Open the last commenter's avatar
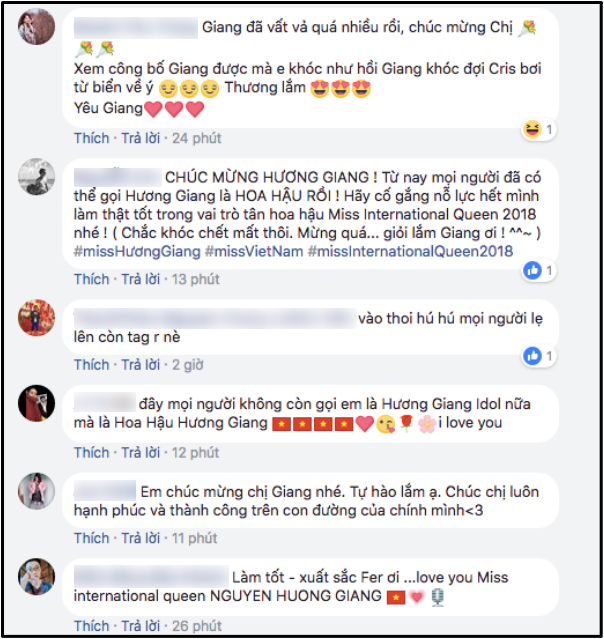This screenshot has width=604, height=639. tap(36, 577)
